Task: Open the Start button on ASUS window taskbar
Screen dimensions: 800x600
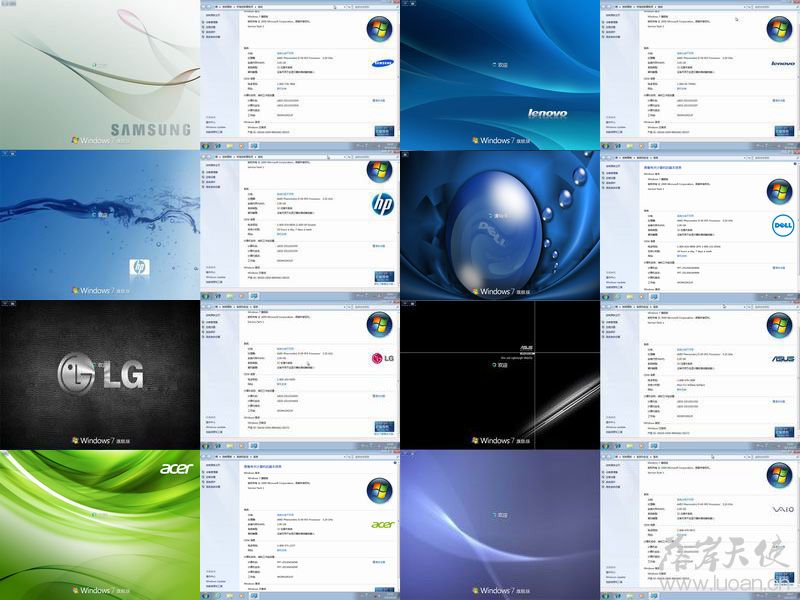Action: [x=606, y=446]
